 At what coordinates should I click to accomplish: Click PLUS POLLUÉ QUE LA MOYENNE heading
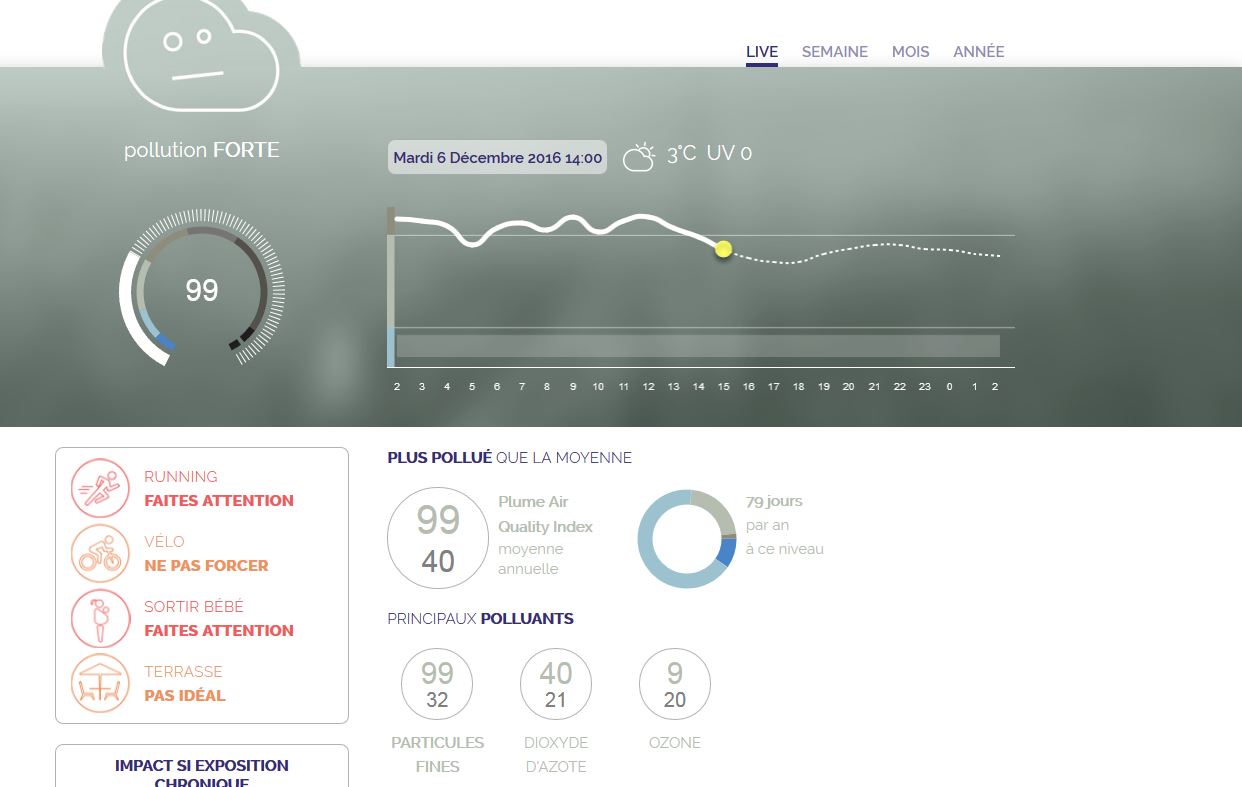[510, 458]
